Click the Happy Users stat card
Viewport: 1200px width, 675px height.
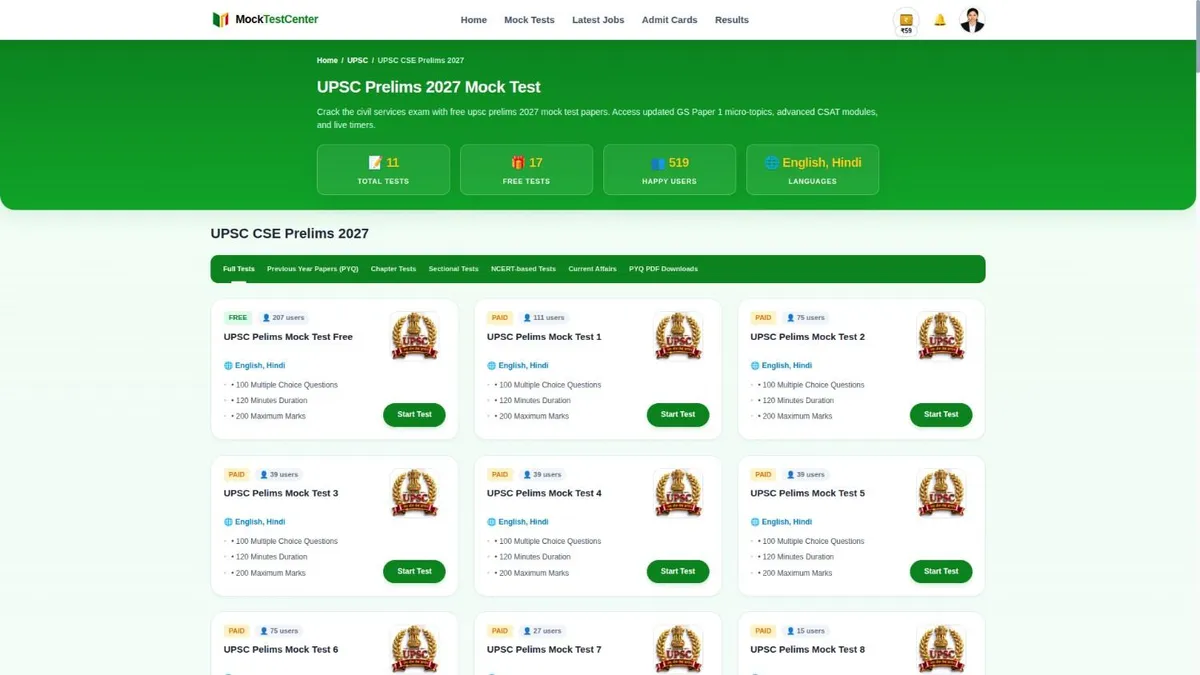(669, 169)
